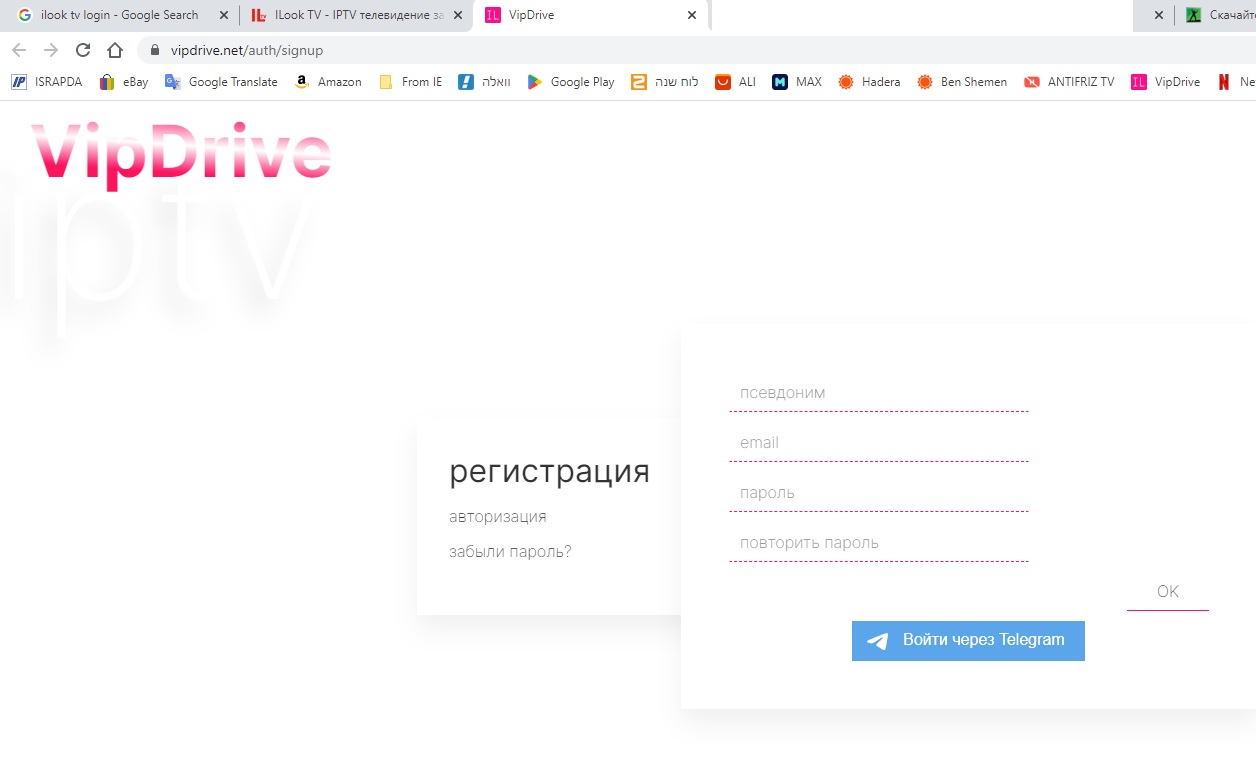Close the VipDrive tab

click(691, 15)
